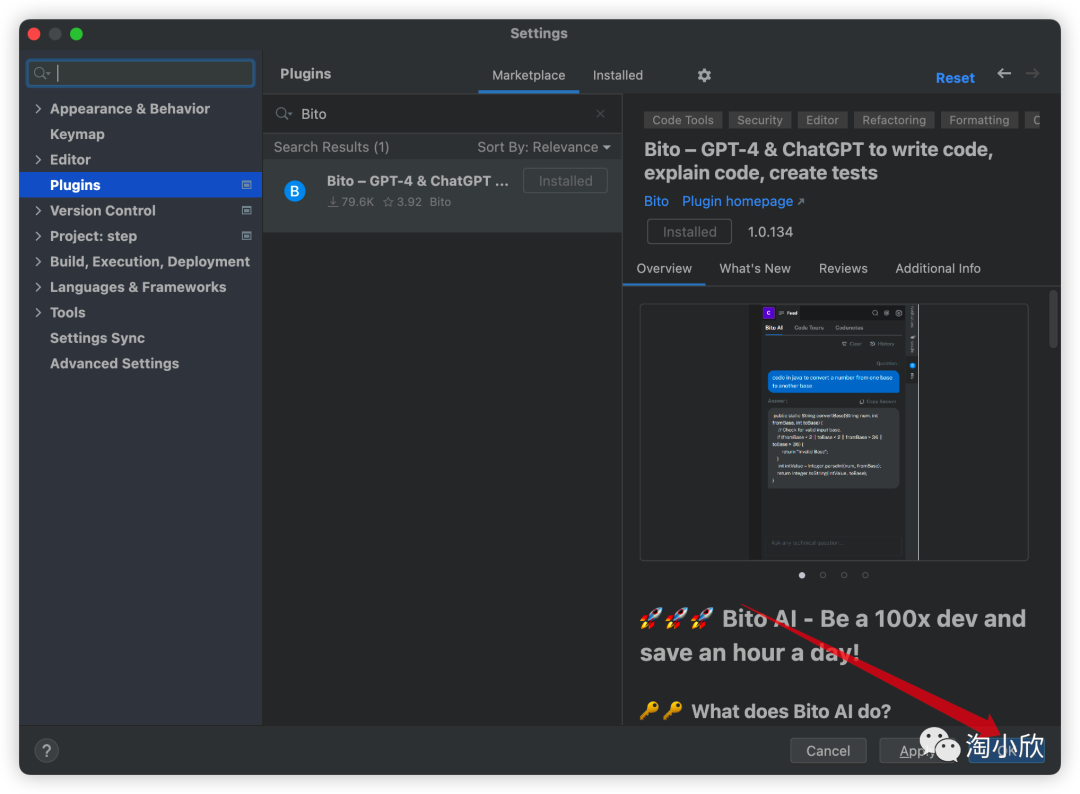Select Settings Sync in the sidebar

97,338
